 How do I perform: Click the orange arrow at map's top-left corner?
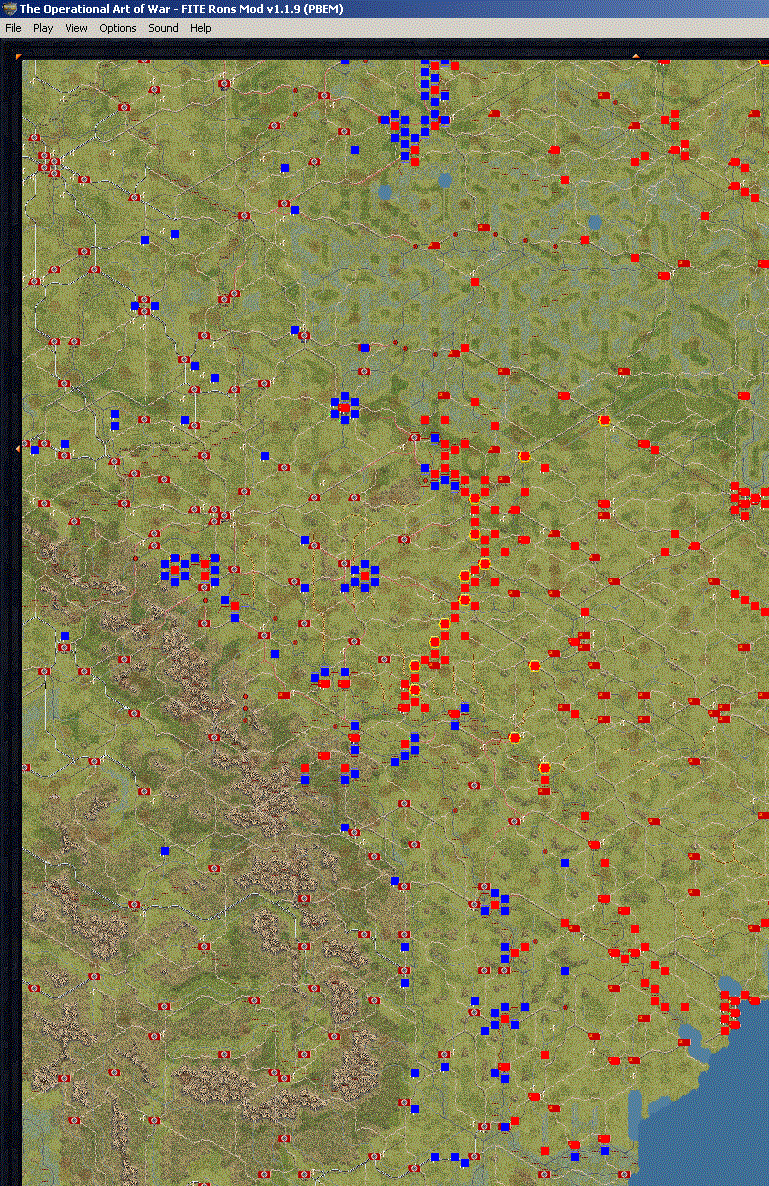pyautogui.click(x=18, y=56)
